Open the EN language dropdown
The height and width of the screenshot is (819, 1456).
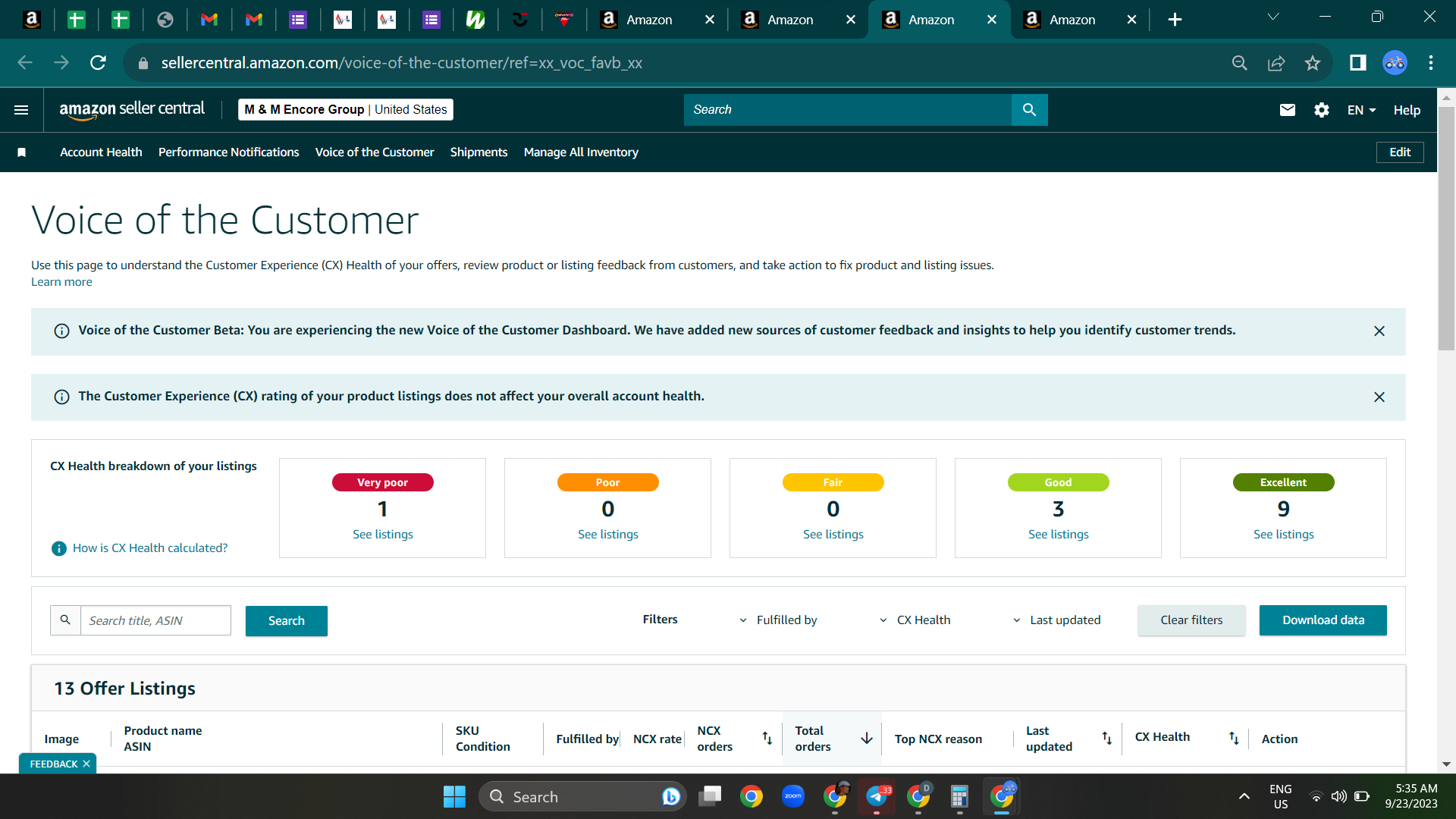pyautogui.click(x=1361, y=110)
